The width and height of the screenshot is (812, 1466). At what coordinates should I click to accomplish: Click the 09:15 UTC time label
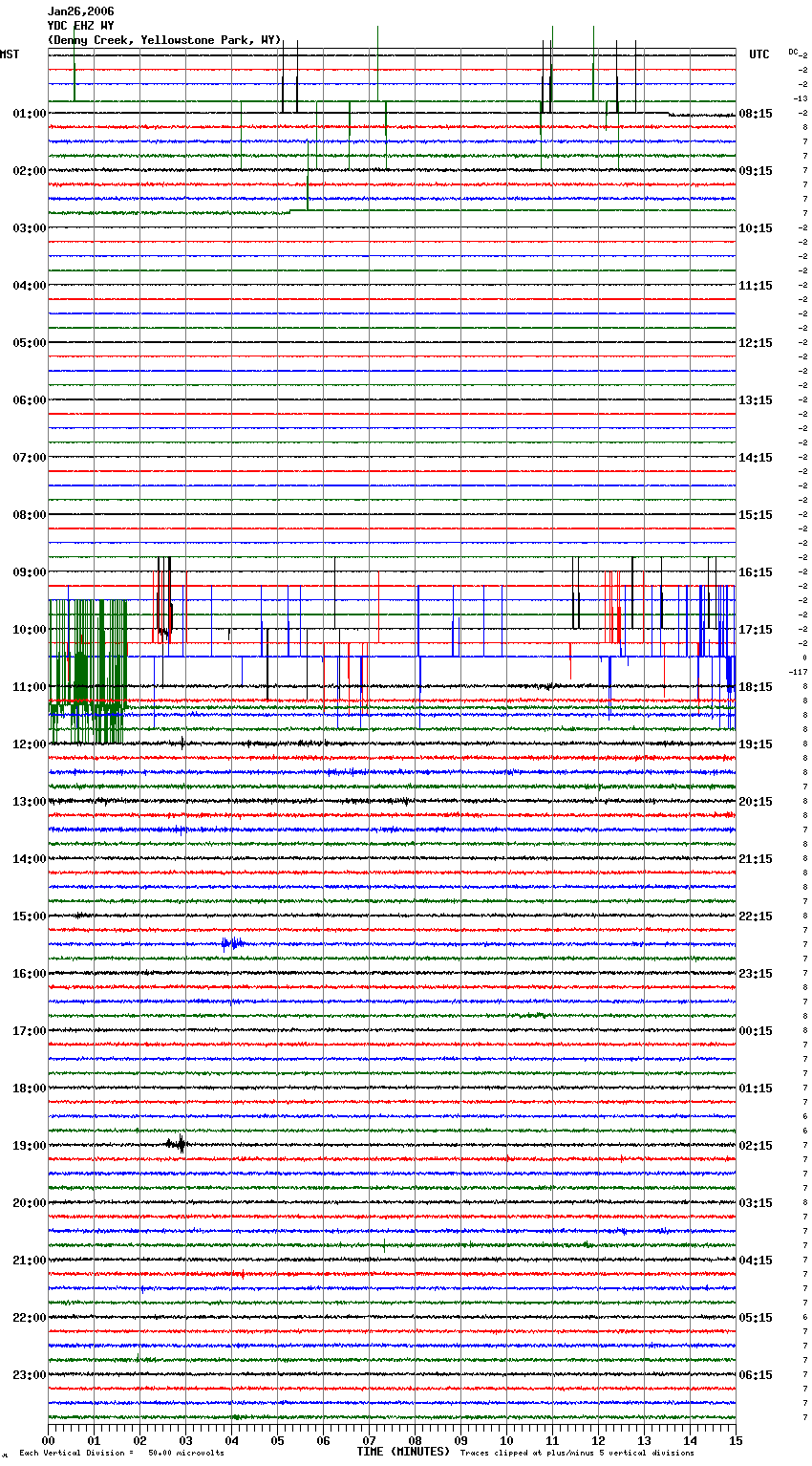click(756, 171)
